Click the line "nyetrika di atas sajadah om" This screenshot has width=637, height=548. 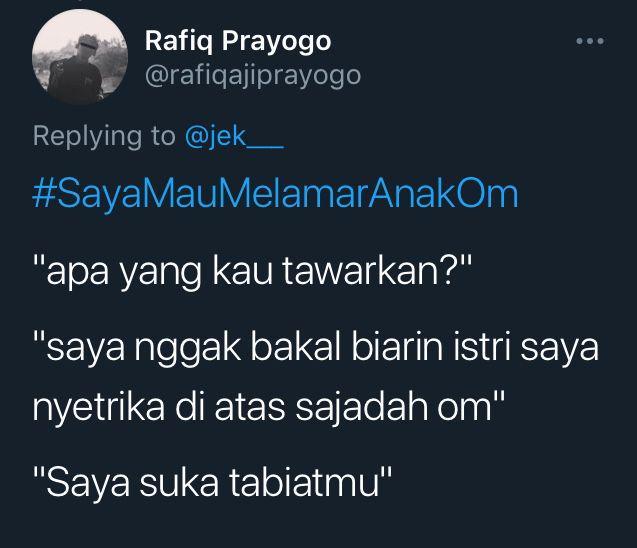(x=269, y=408)
